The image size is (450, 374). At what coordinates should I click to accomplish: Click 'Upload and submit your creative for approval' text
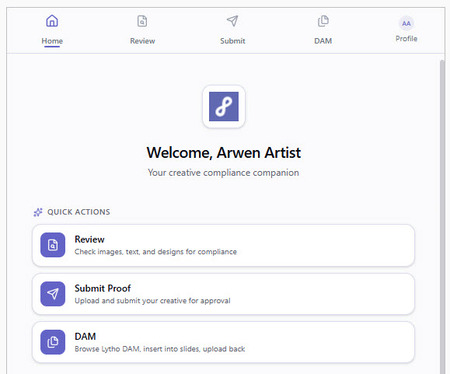coord(152,301)
